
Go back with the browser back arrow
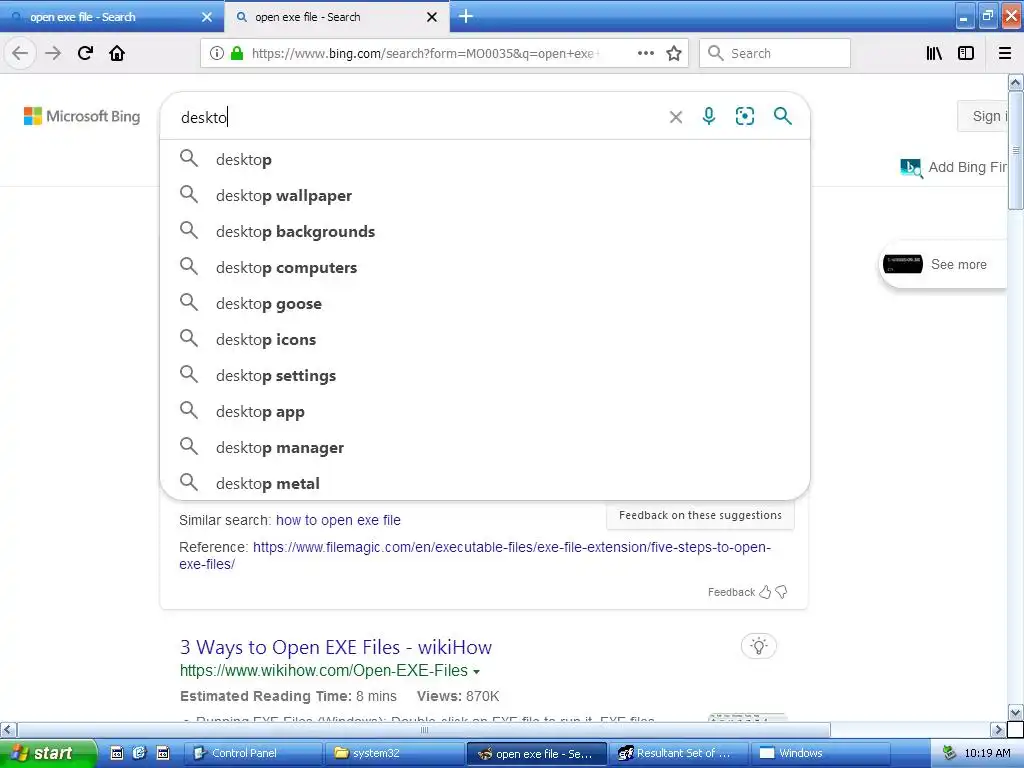click(20, 53)
